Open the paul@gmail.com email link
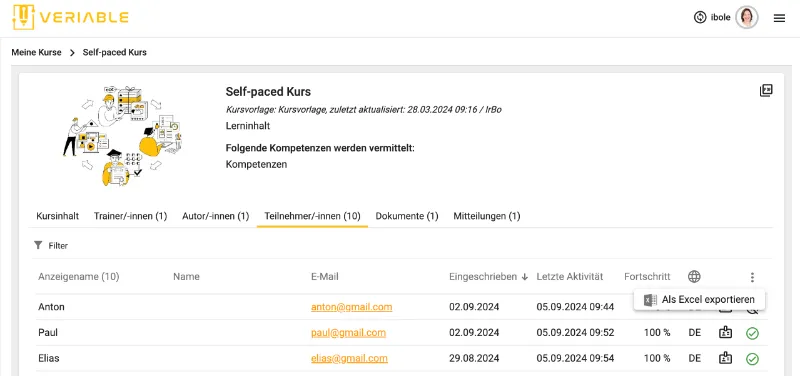This screenshot has height=376, width=800. click(348, 333)
